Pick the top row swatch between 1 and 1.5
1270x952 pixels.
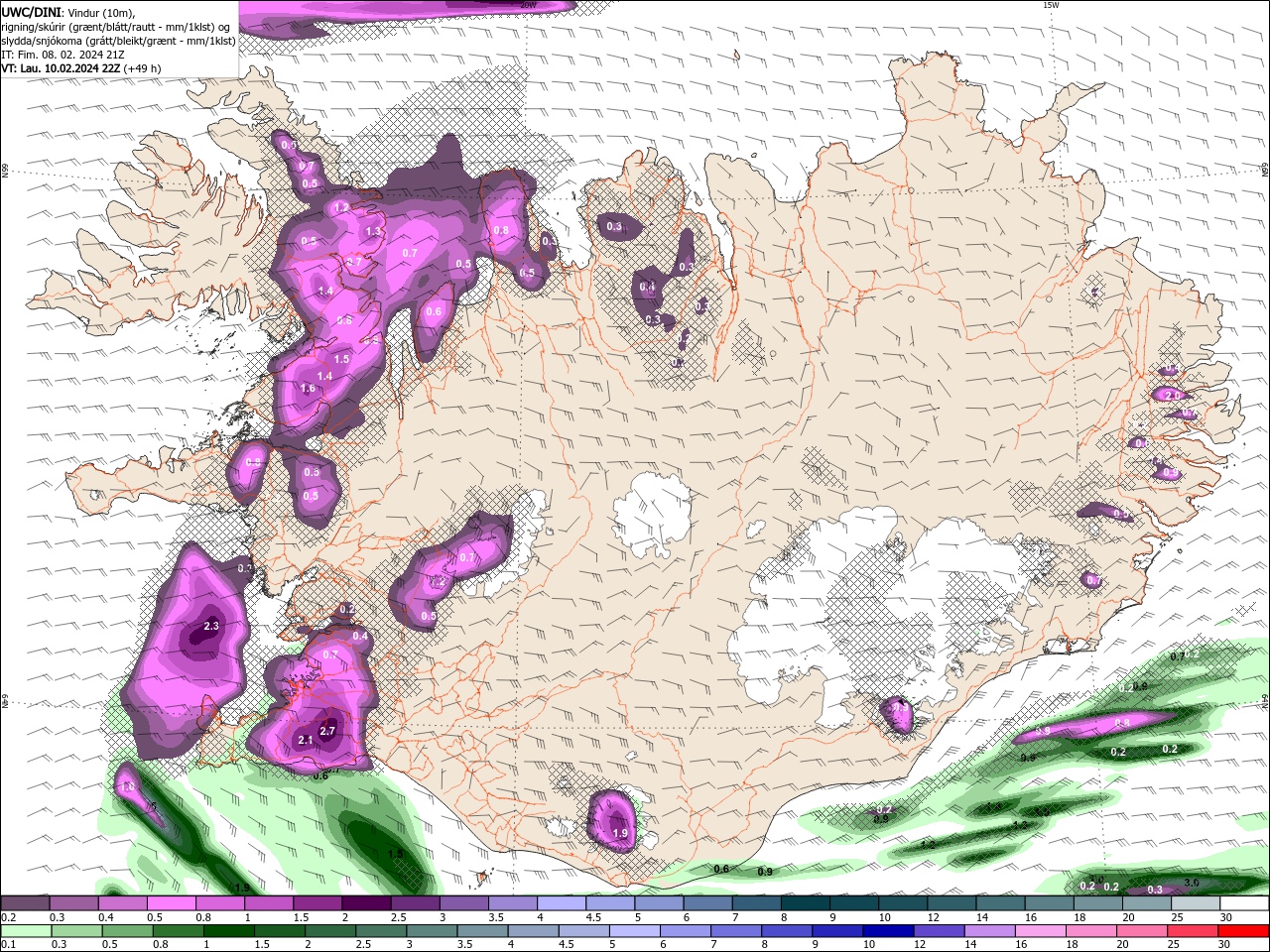tap(269, 903)
